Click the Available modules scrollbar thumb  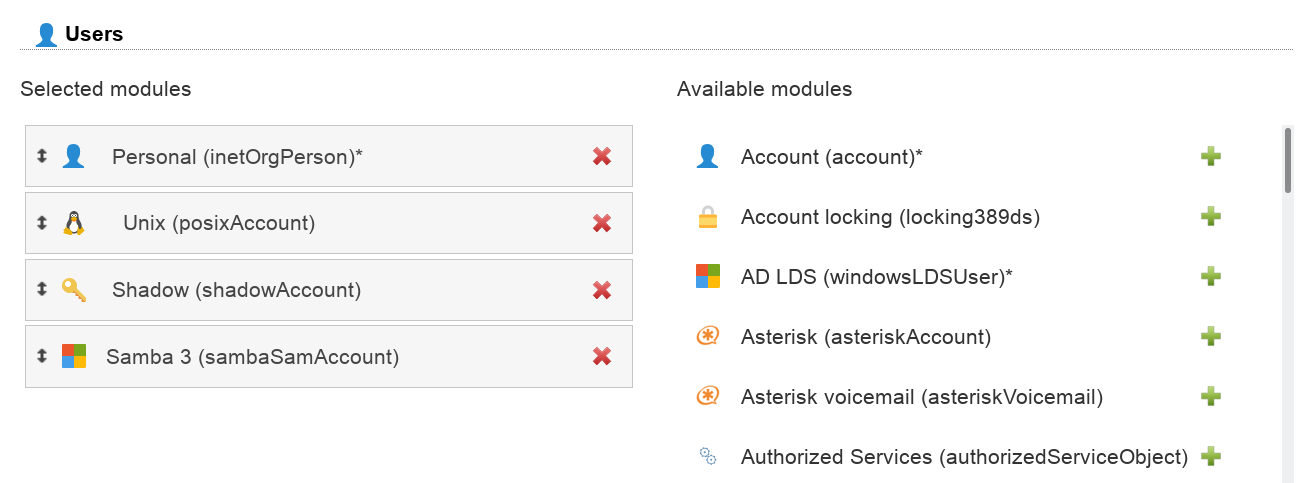click(x=1288, y=160)
